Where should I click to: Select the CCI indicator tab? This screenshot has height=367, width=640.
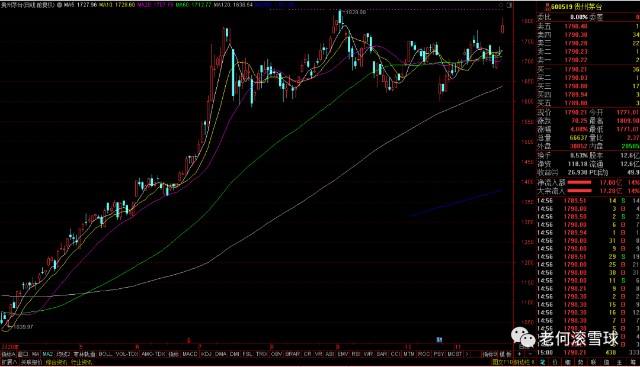point(395,354)
